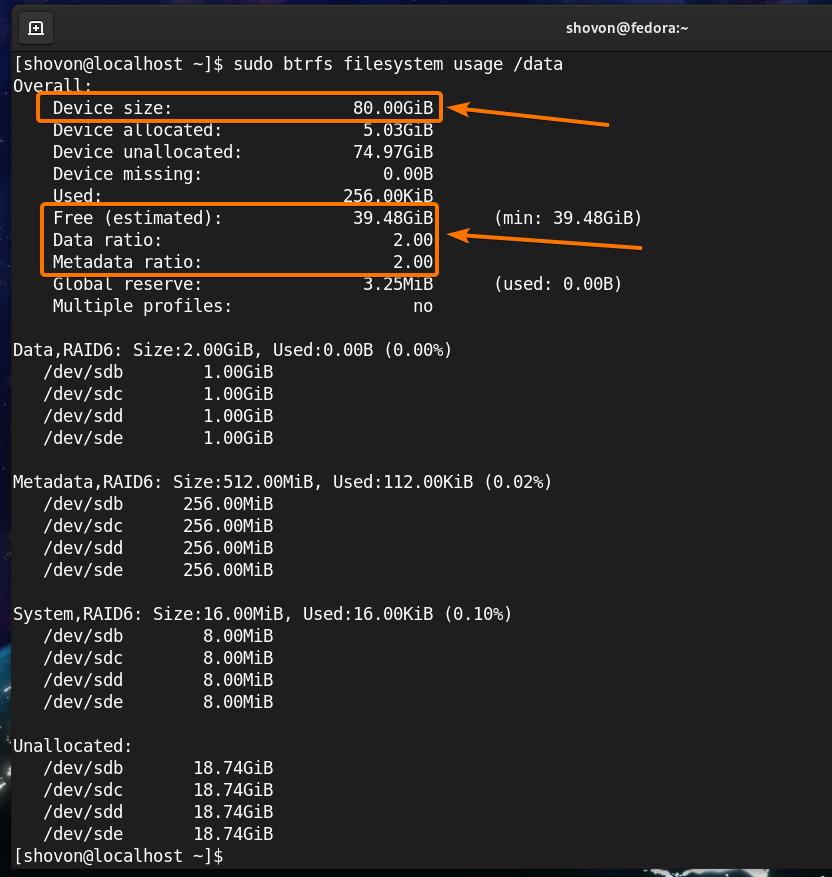The height and width of the screenshot is (877, 832).
Task: Click the btrfs filesystem usage command text
Action: coord(397,64)
